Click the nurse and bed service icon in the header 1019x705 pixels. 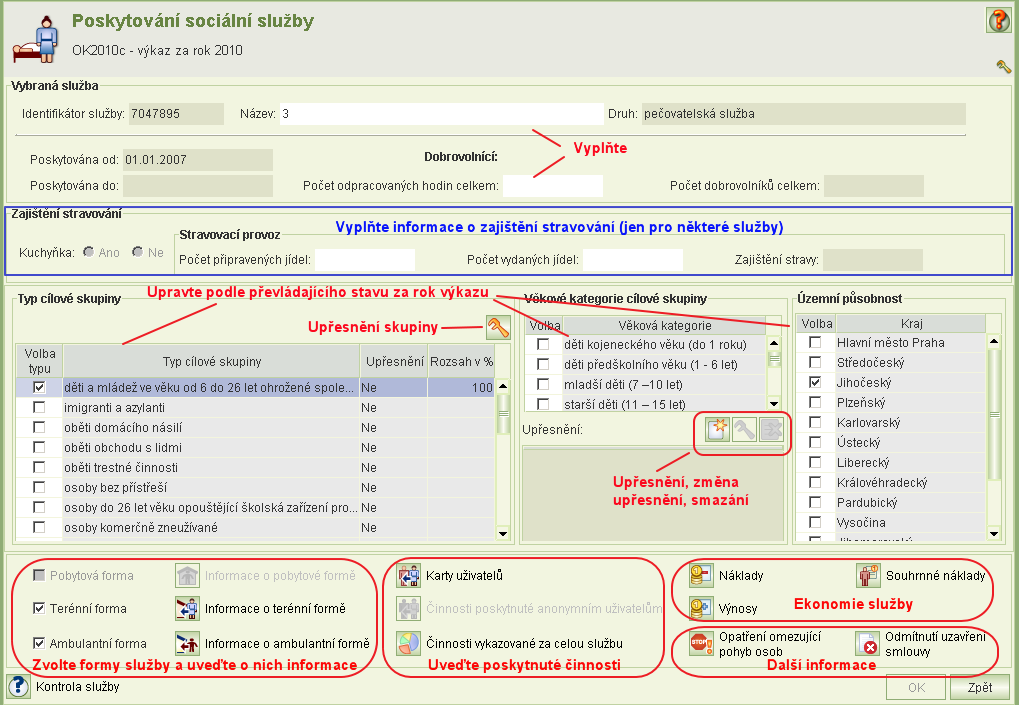tap(36, 40)
